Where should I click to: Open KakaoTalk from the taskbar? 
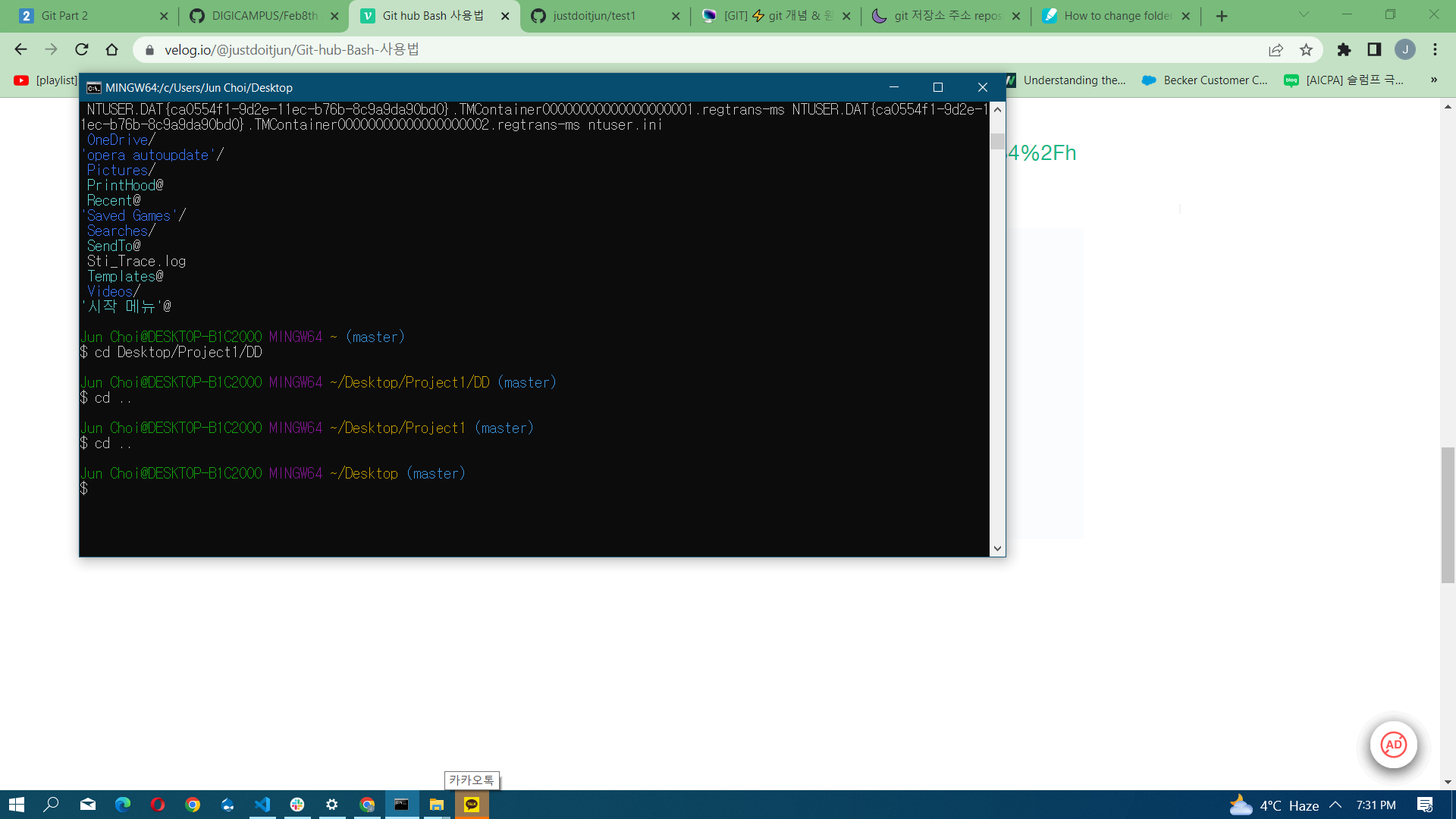click(x=472, y=805)
